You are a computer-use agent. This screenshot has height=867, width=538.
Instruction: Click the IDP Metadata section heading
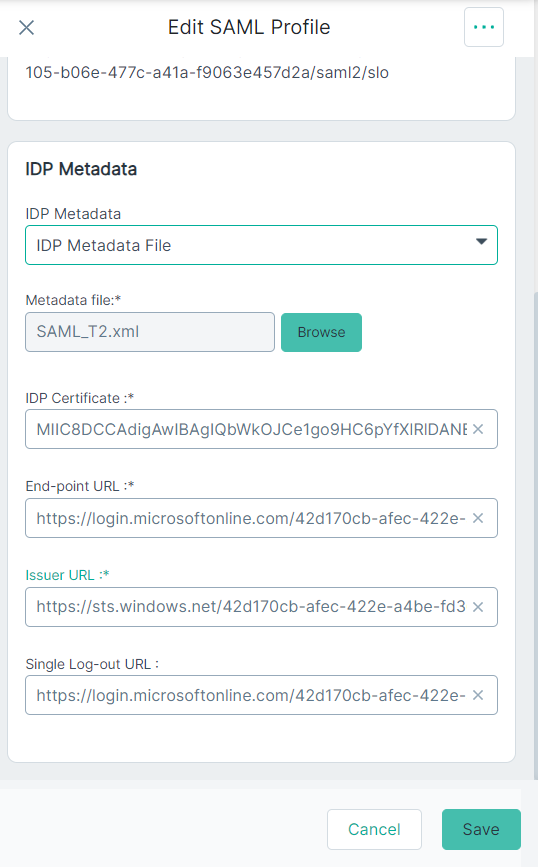[81, 169]
